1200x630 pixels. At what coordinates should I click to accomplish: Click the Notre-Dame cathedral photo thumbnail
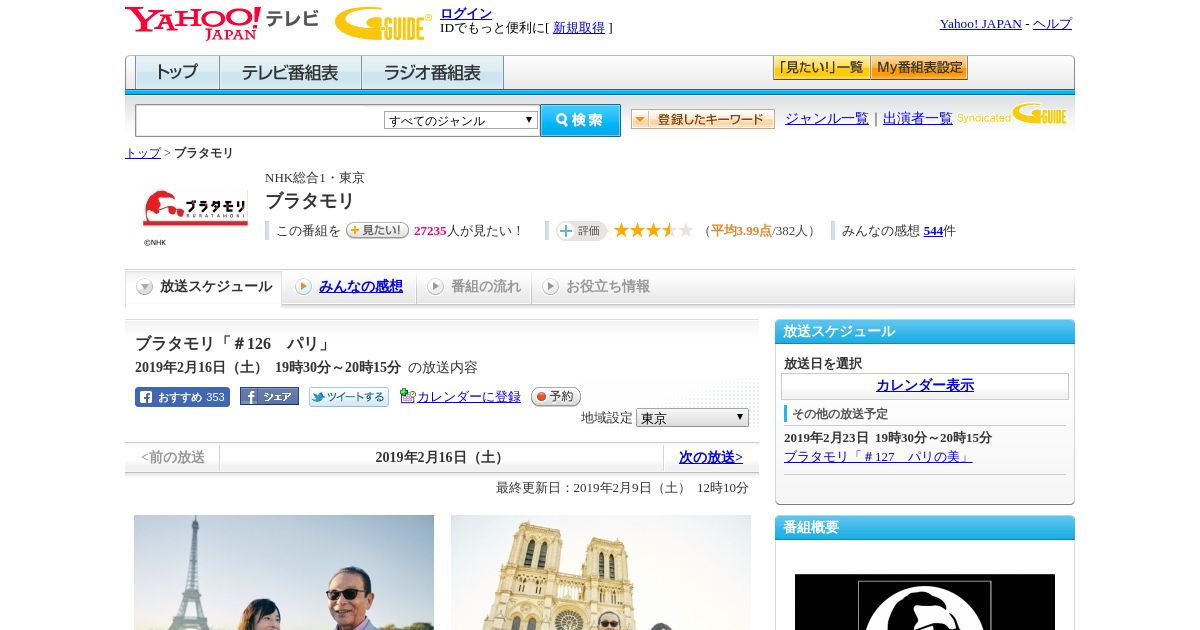tap(601, 572)
